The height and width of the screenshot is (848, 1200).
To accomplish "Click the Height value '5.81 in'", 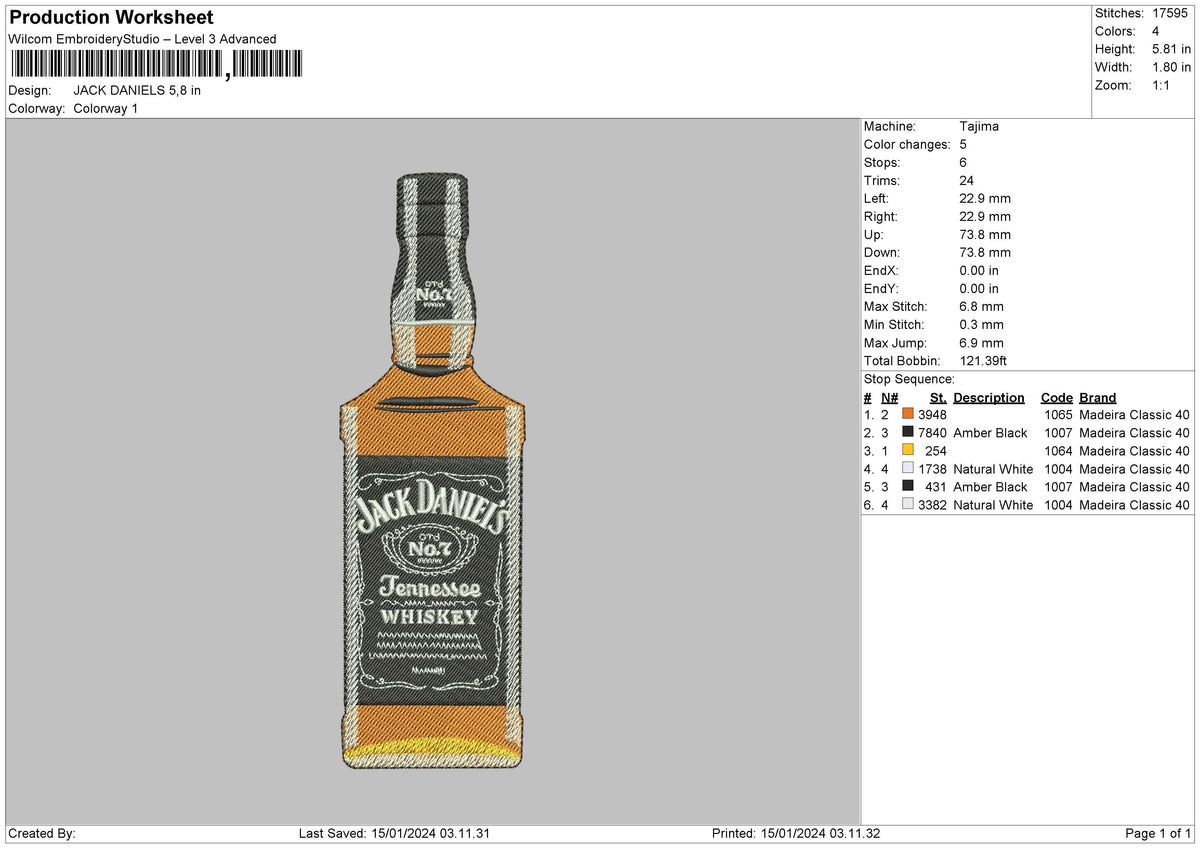I will point(1173,49).
